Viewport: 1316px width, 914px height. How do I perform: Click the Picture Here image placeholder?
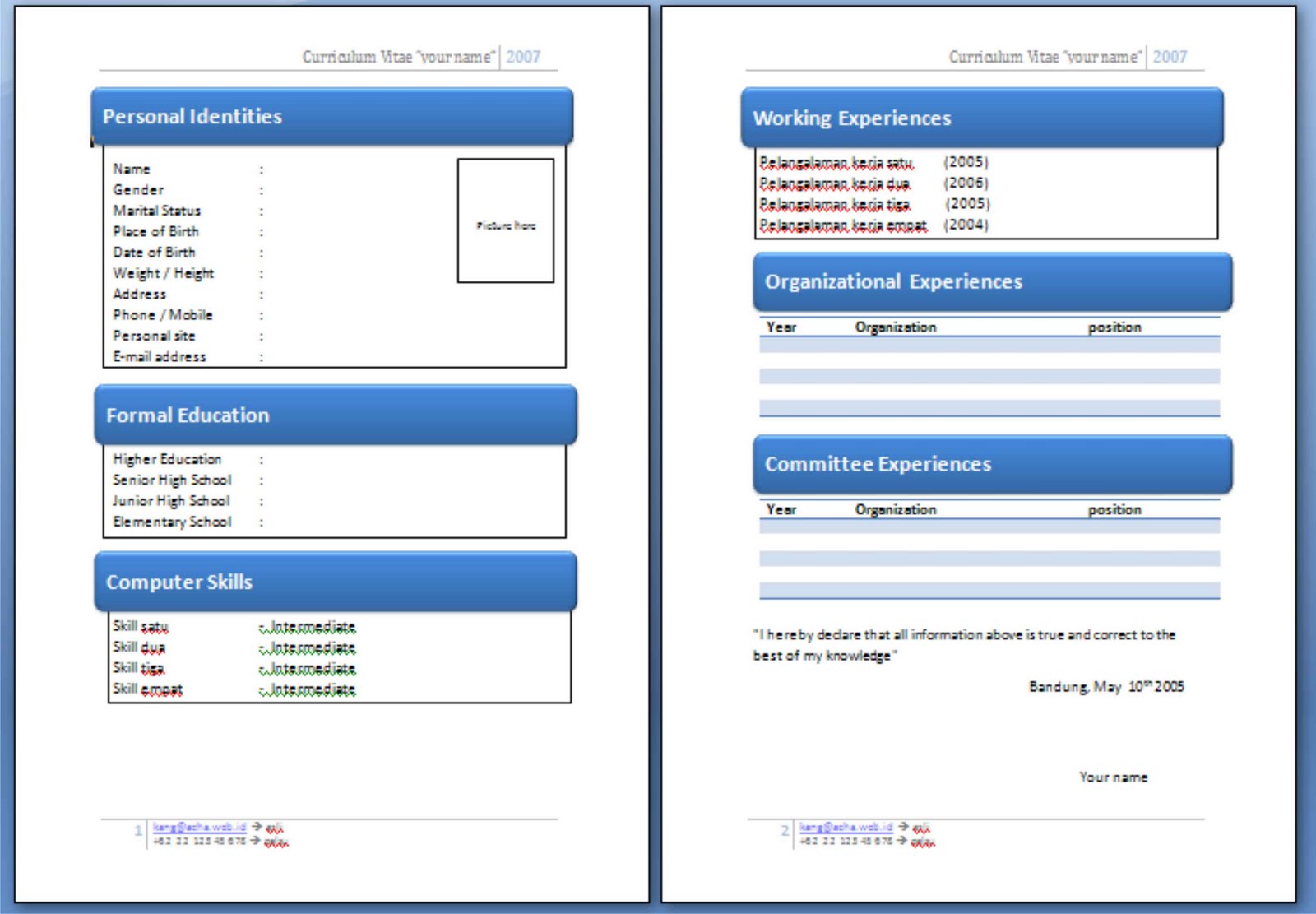(505, 222)
